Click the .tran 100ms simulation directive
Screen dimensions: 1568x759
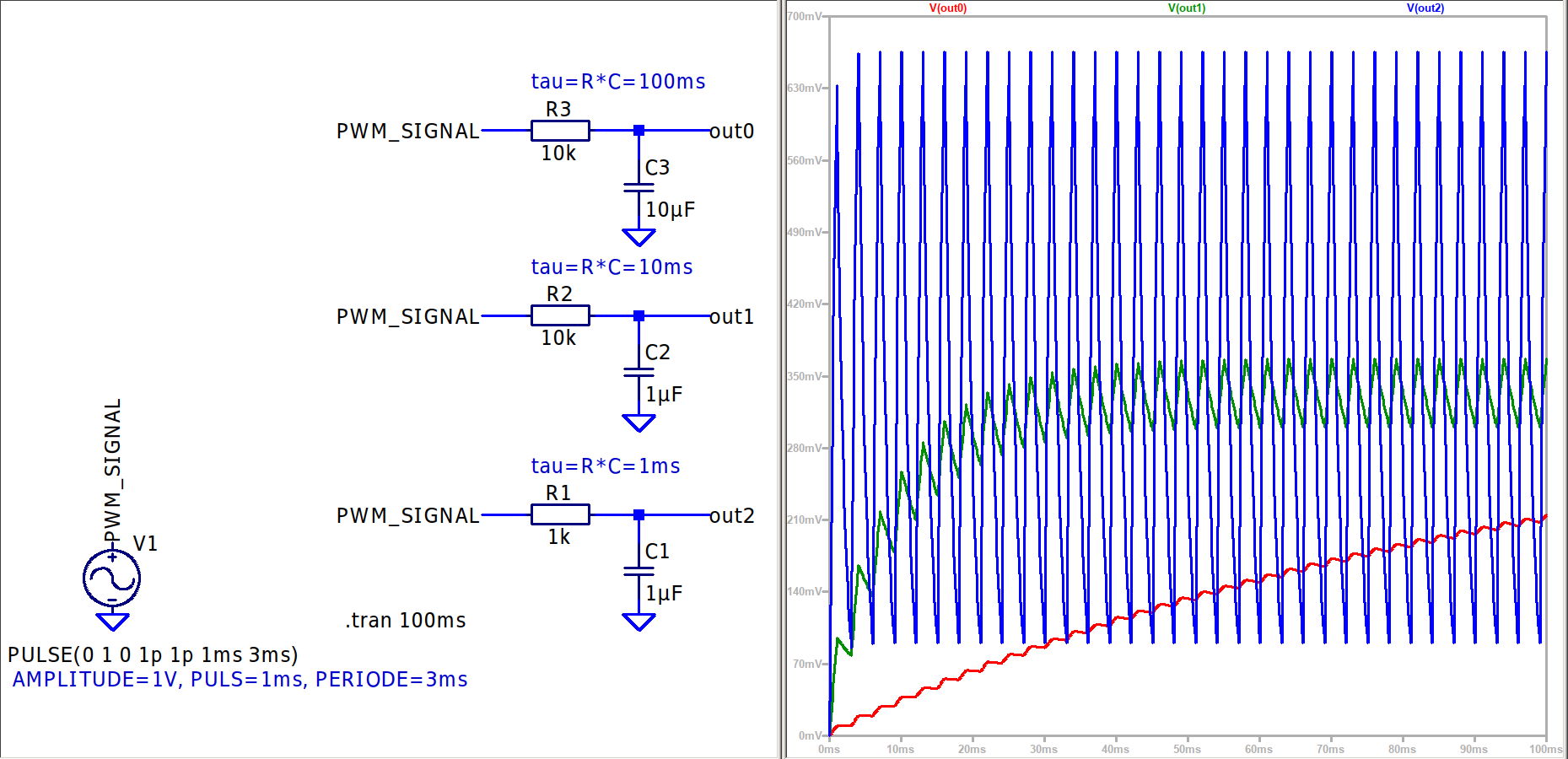click(406, 621)
